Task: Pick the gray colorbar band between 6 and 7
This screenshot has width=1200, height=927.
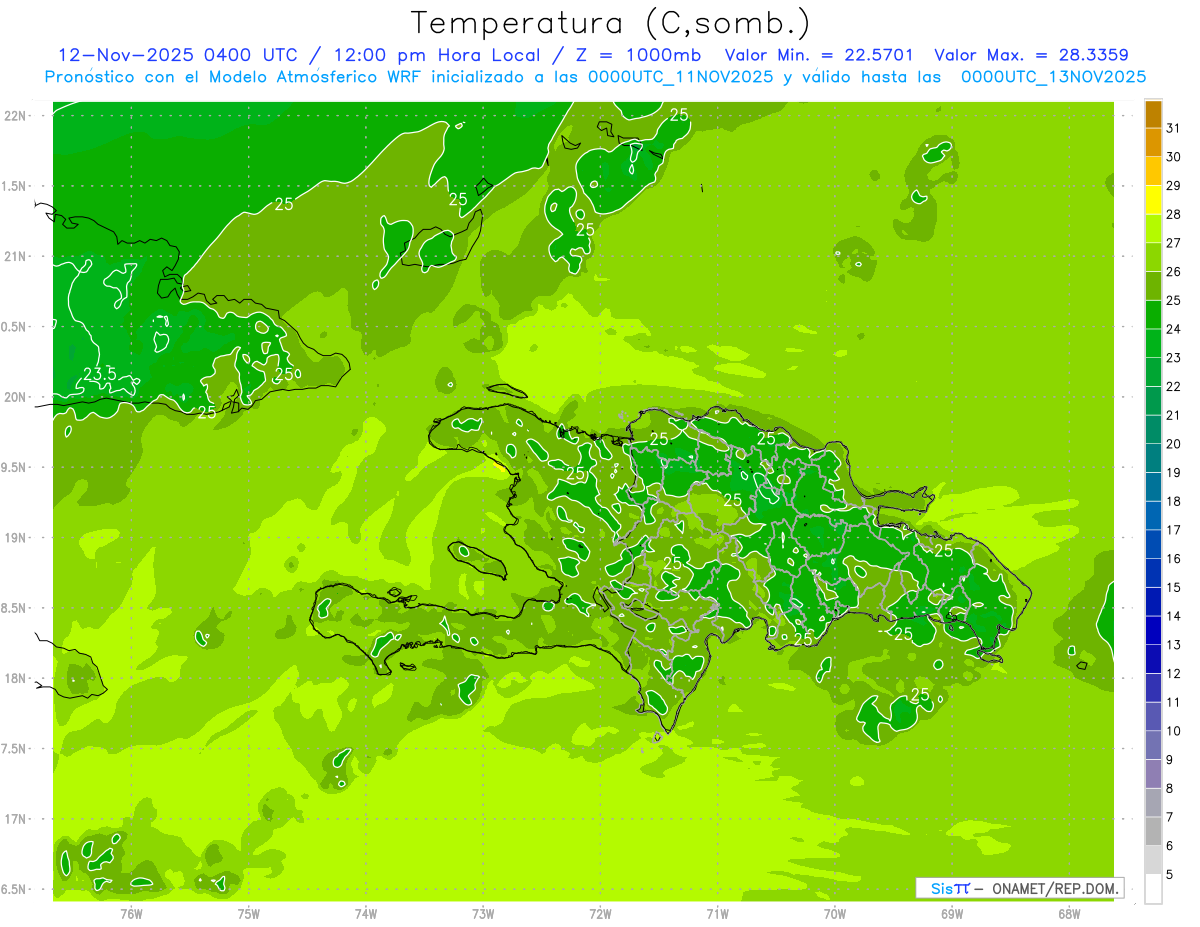Action: click(x=1153, y=832)
